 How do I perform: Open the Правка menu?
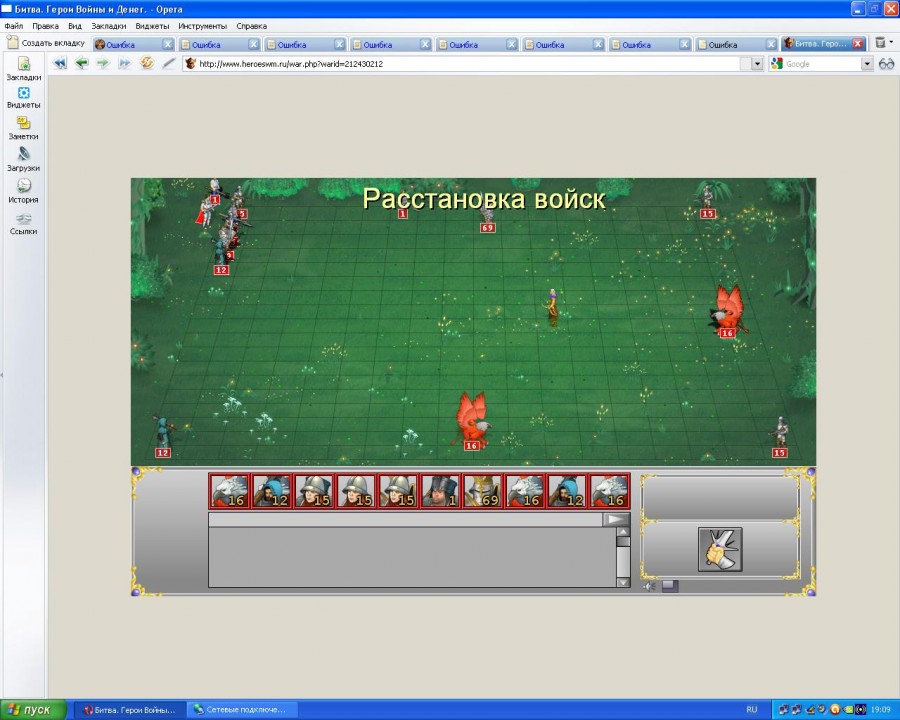tap(45, 26)
